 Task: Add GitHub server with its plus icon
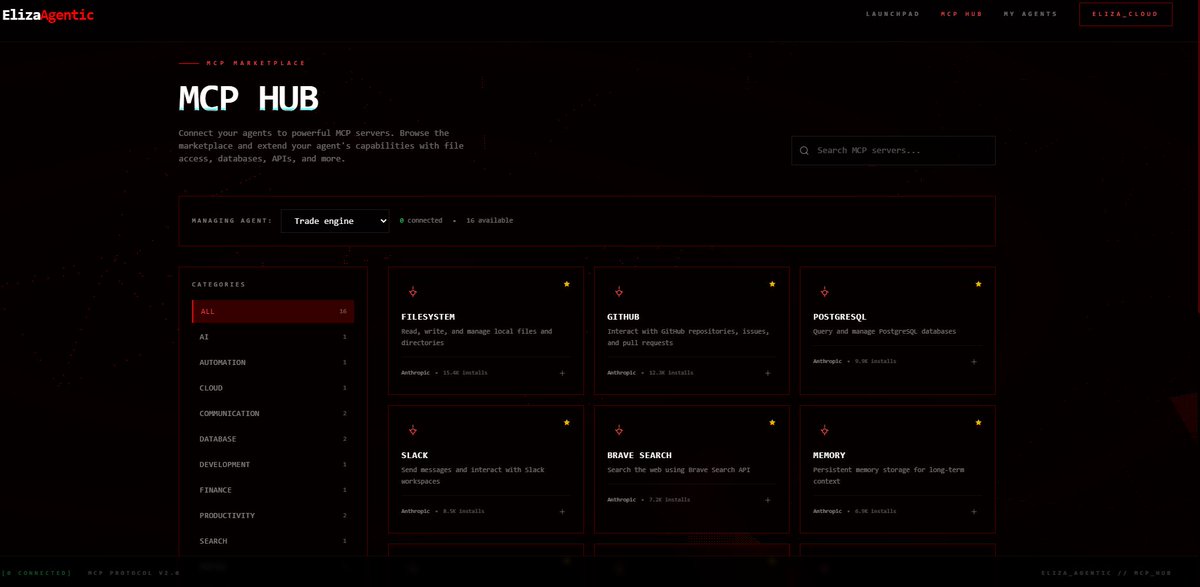[768, 373]
